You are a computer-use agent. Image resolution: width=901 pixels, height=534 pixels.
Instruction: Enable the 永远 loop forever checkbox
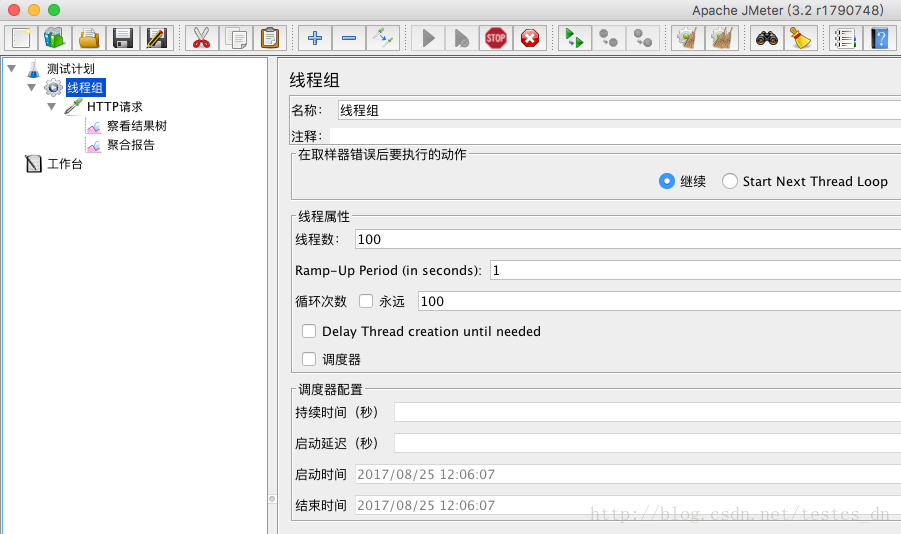pyautogui.click(x=366, y=301)
